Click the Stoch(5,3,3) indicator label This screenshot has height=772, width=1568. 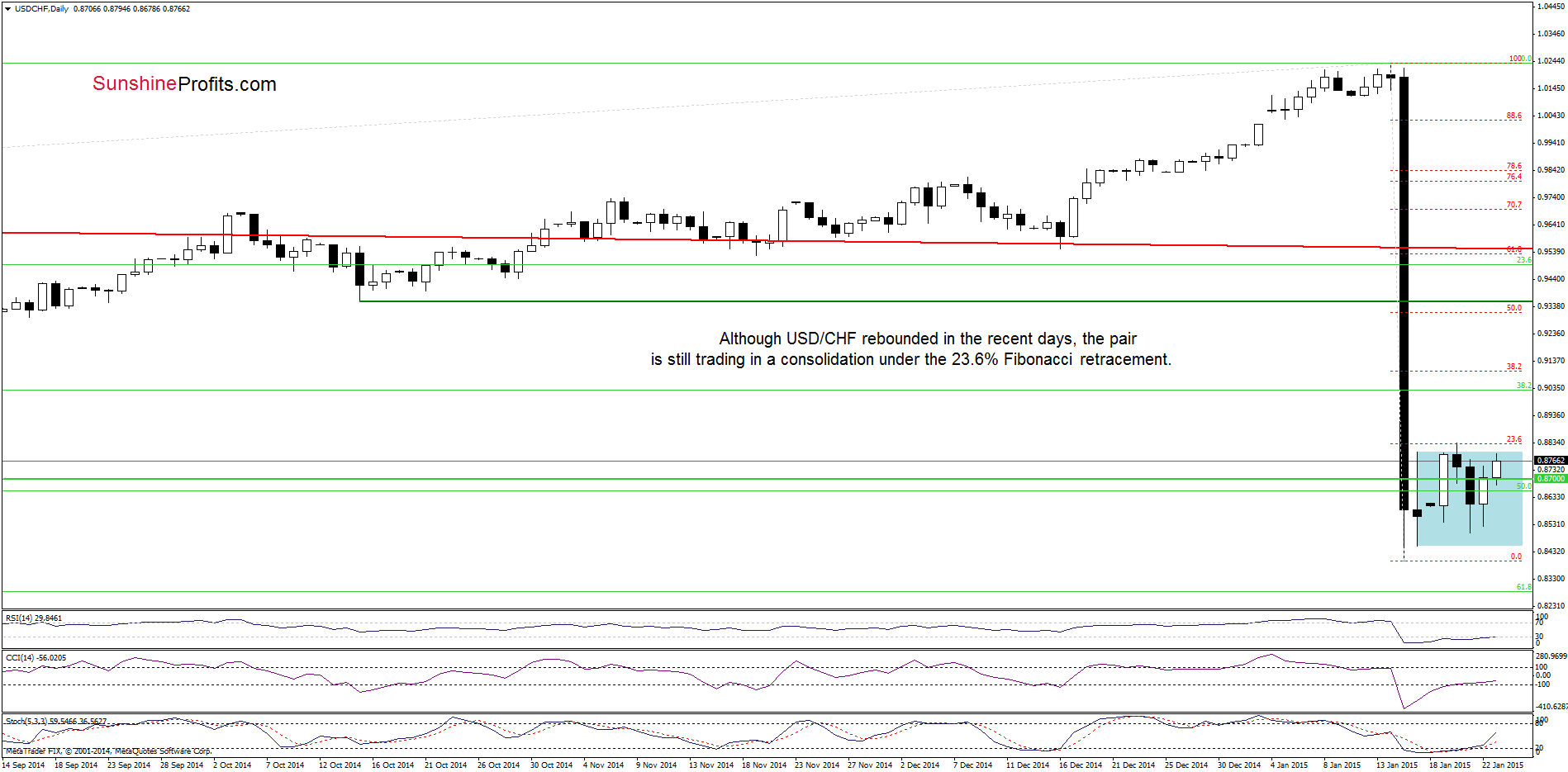tap(55, 721)
